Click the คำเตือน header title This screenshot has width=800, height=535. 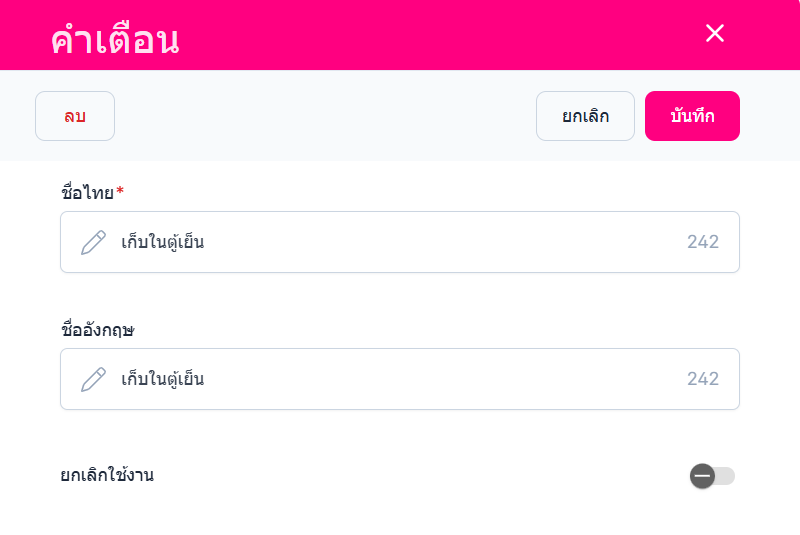tap(115, 39)
